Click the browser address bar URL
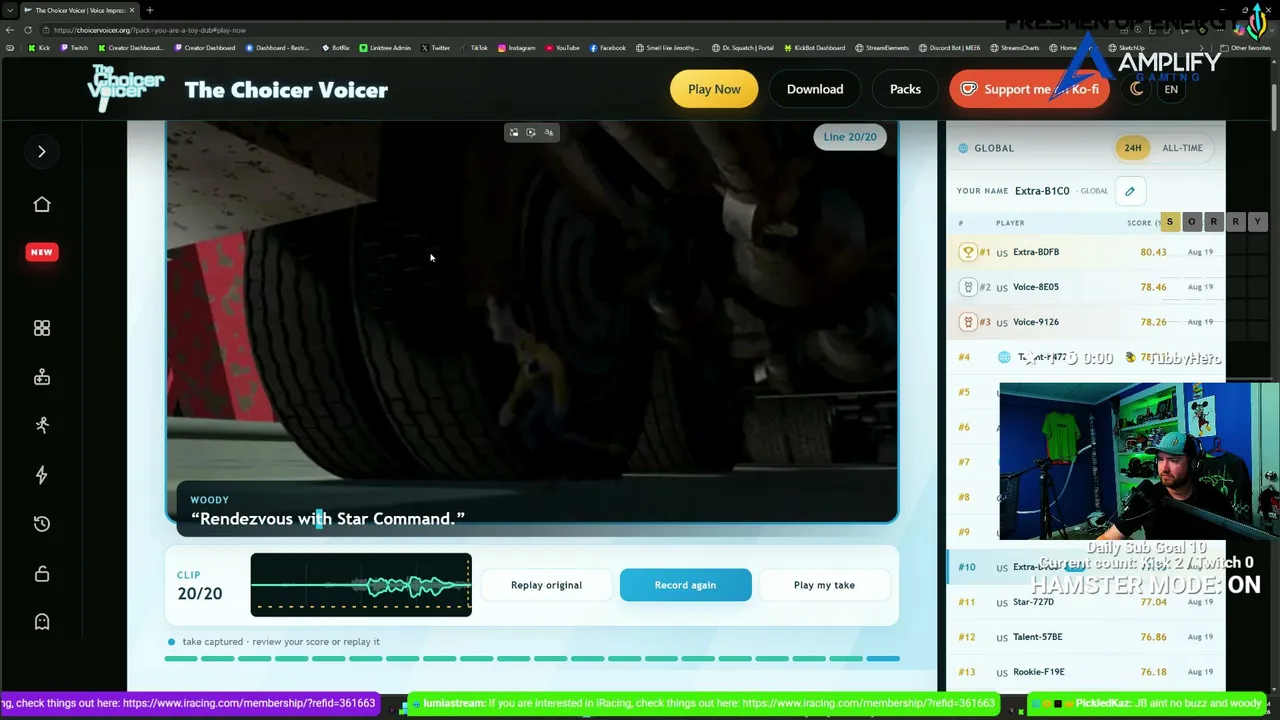The image size is (1280, 720). pyautogui.click(x=150, y=30)
